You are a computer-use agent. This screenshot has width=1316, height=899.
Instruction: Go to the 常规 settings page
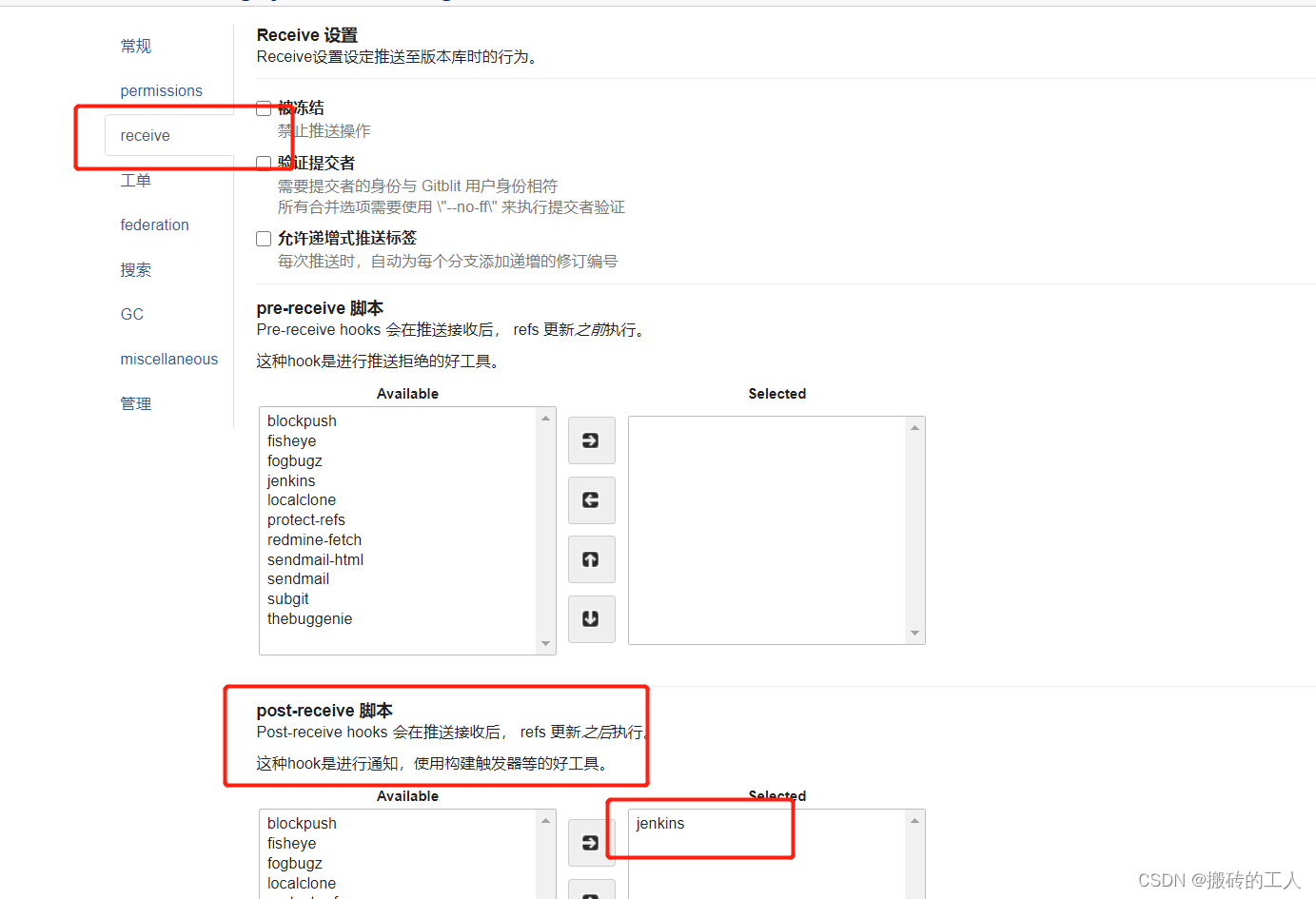(x=135, y=46)
